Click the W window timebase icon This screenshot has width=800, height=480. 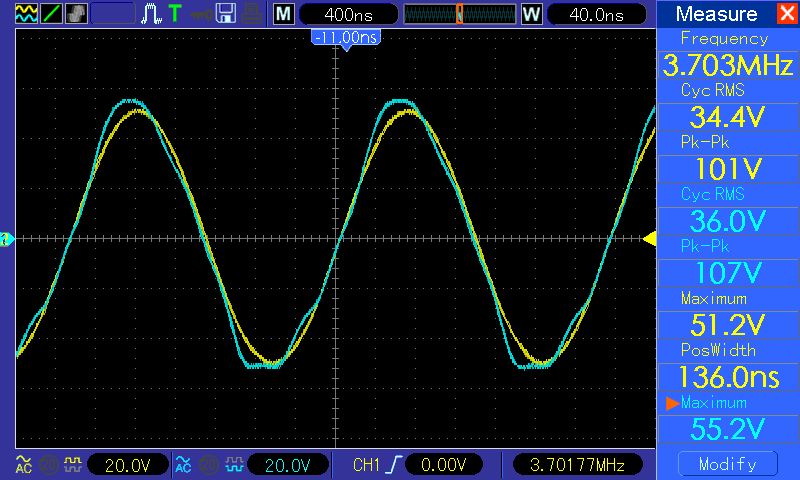coord(531,14)
